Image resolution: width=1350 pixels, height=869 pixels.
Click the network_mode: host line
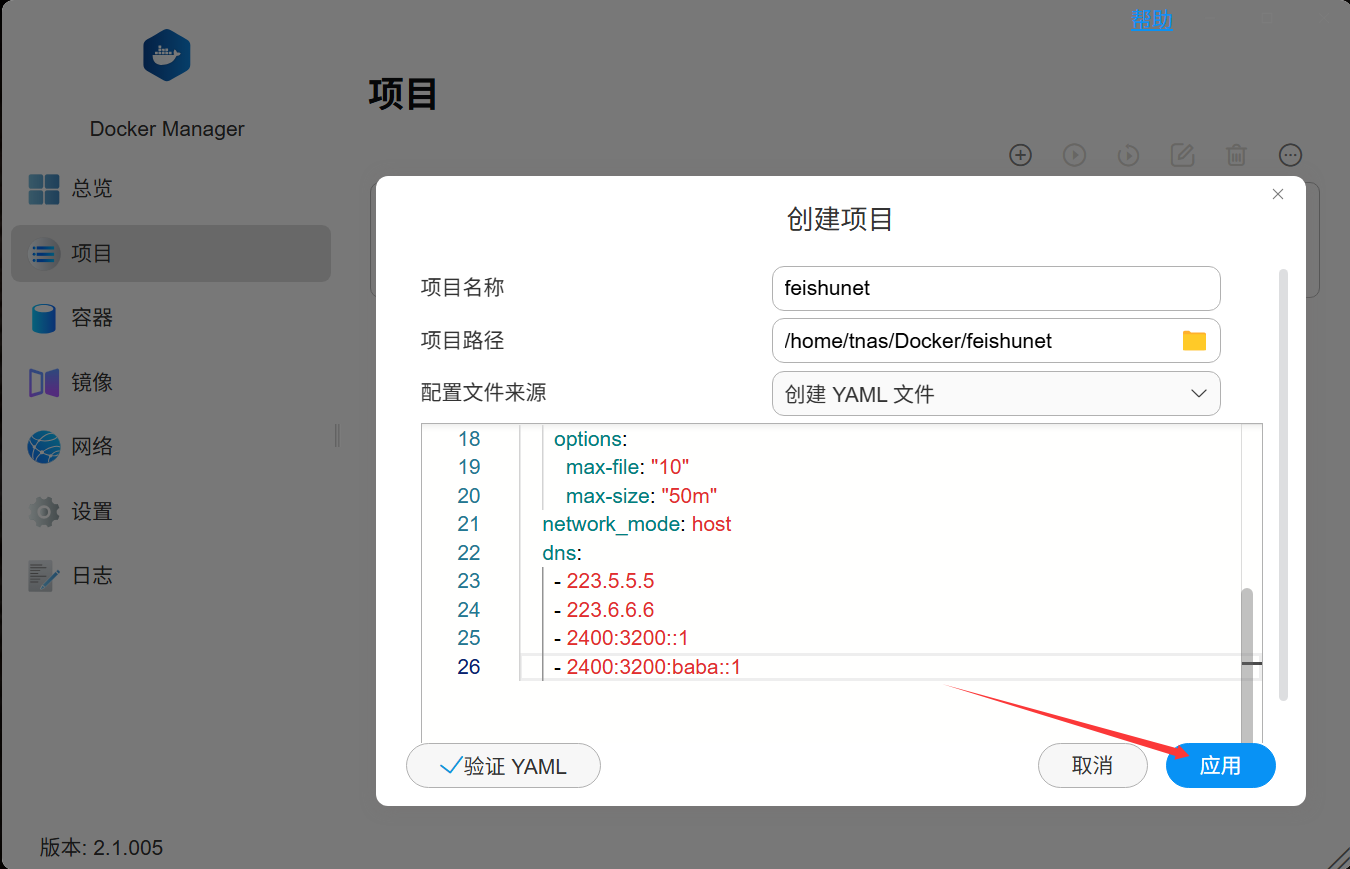click(637, 524)
